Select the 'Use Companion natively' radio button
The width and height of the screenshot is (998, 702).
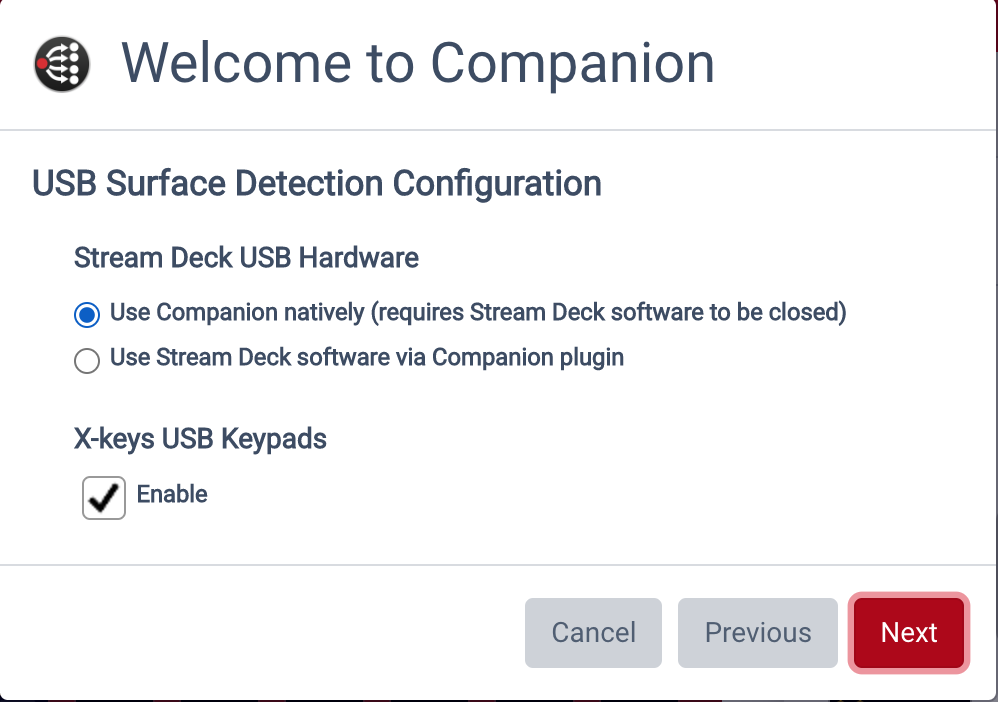point(87,314)
